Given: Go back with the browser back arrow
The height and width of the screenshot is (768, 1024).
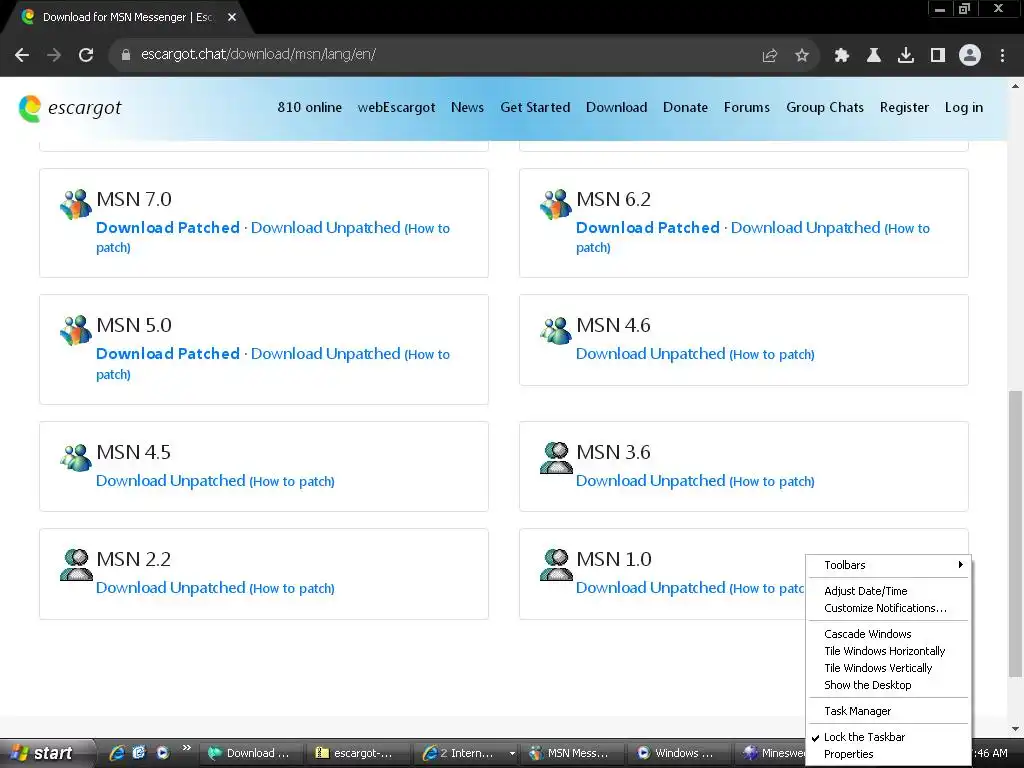Looking at the screenshot, I should pos(22,55).
